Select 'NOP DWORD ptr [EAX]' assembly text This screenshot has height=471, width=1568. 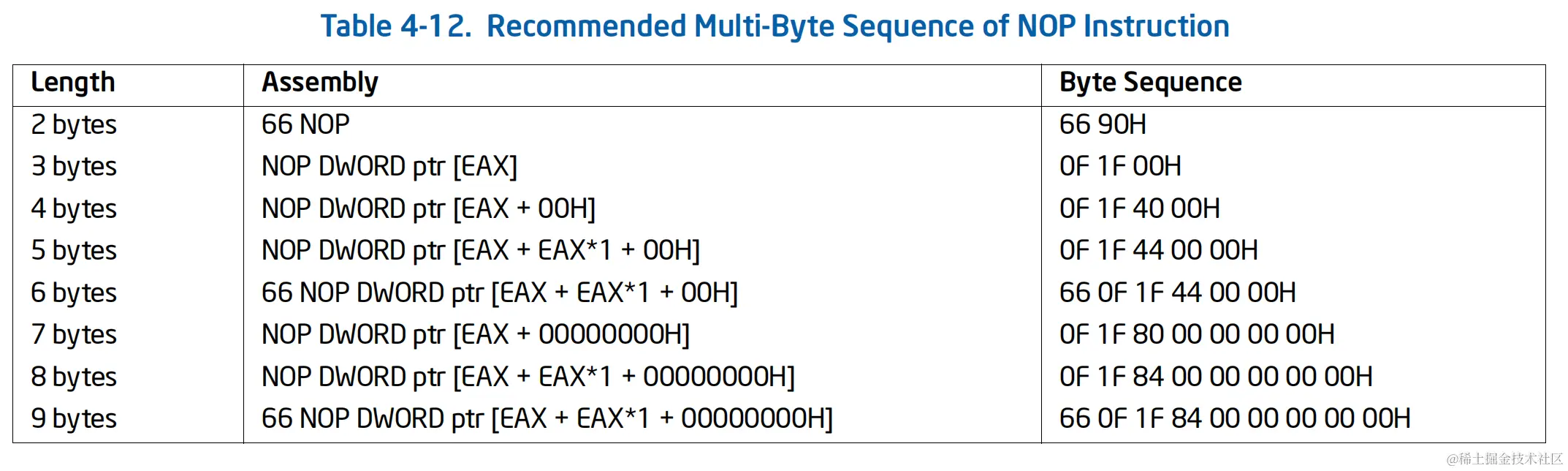pyautogui.click(x=389, y=167)
